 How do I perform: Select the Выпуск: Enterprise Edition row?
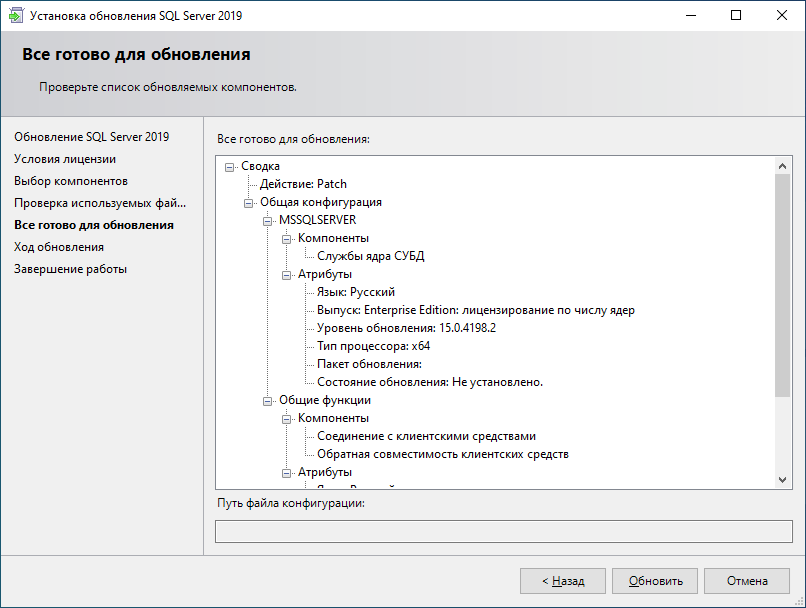[x=475, y=310]
